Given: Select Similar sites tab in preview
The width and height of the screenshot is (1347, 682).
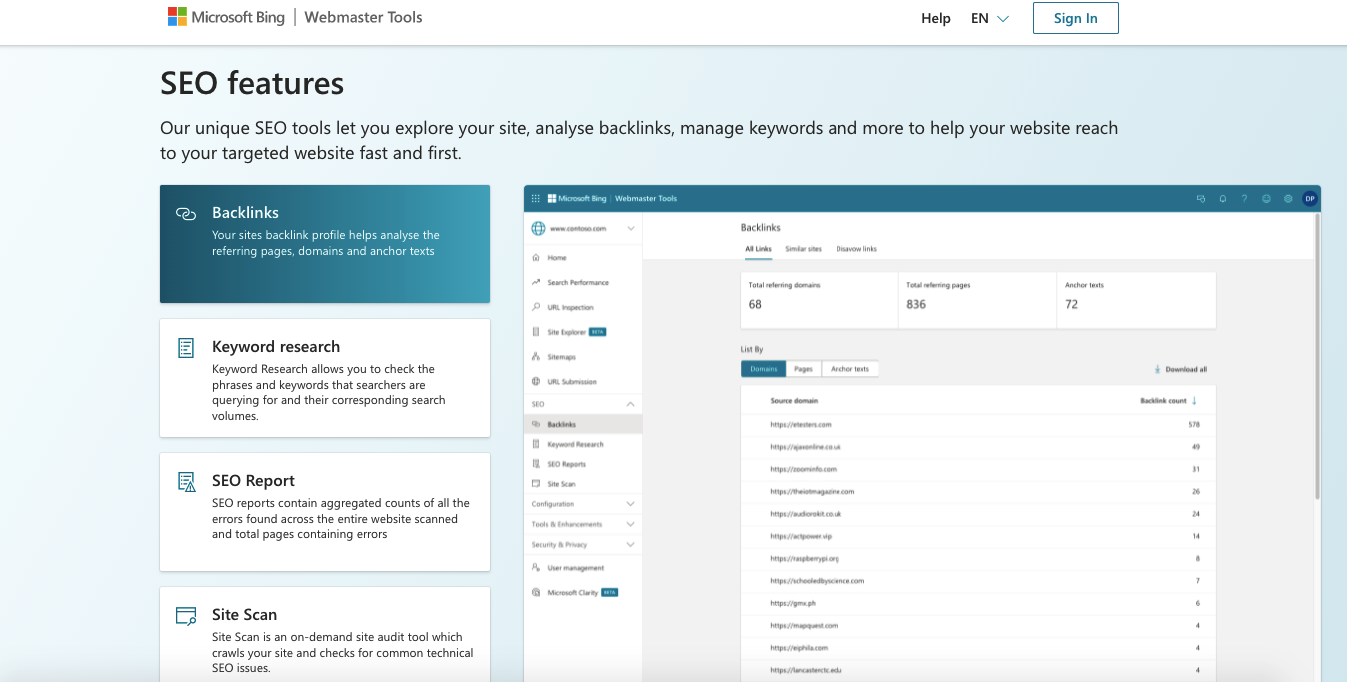Looking at the screenshot, I should pyautogui.click(x=803, y=249).
